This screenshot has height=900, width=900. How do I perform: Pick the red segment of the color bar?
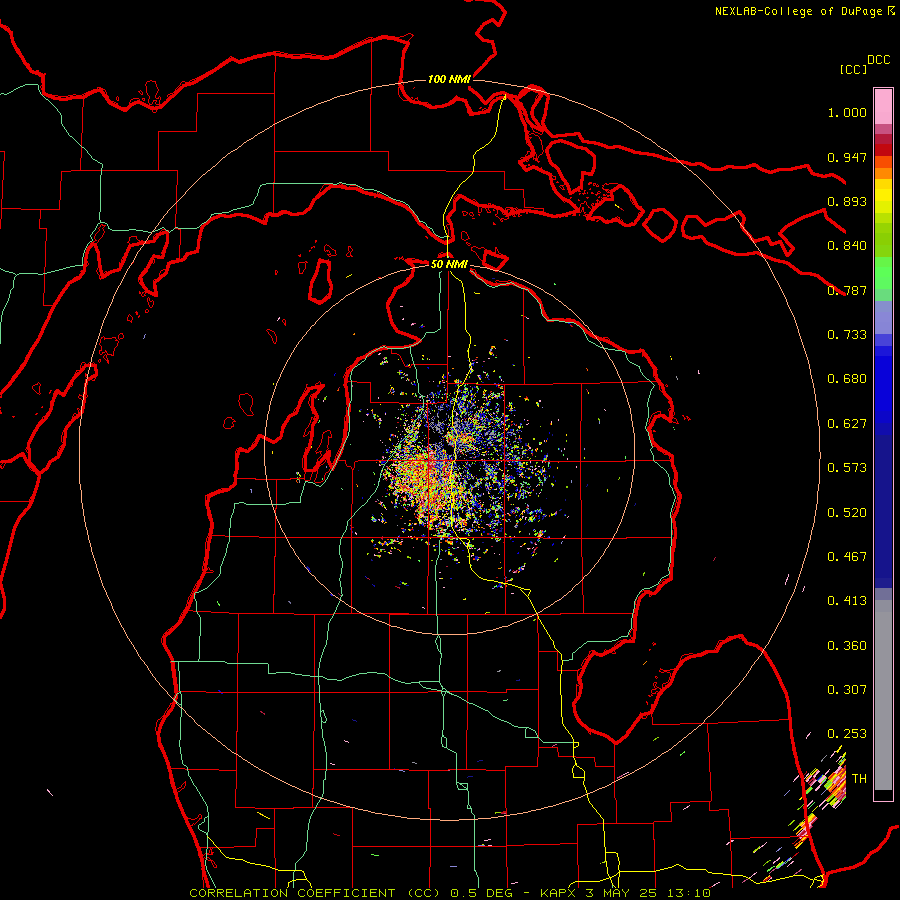[x=883, y=150]
